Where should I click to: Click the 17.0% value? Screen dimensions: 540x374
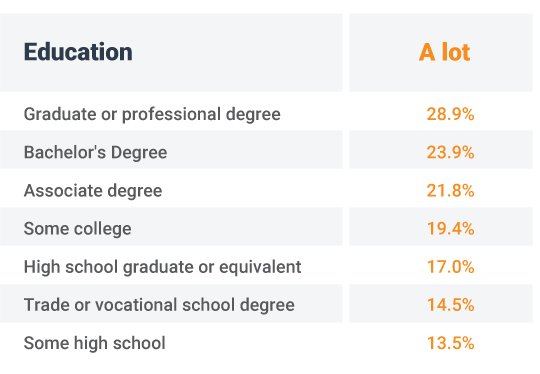(x=450, y=267)
